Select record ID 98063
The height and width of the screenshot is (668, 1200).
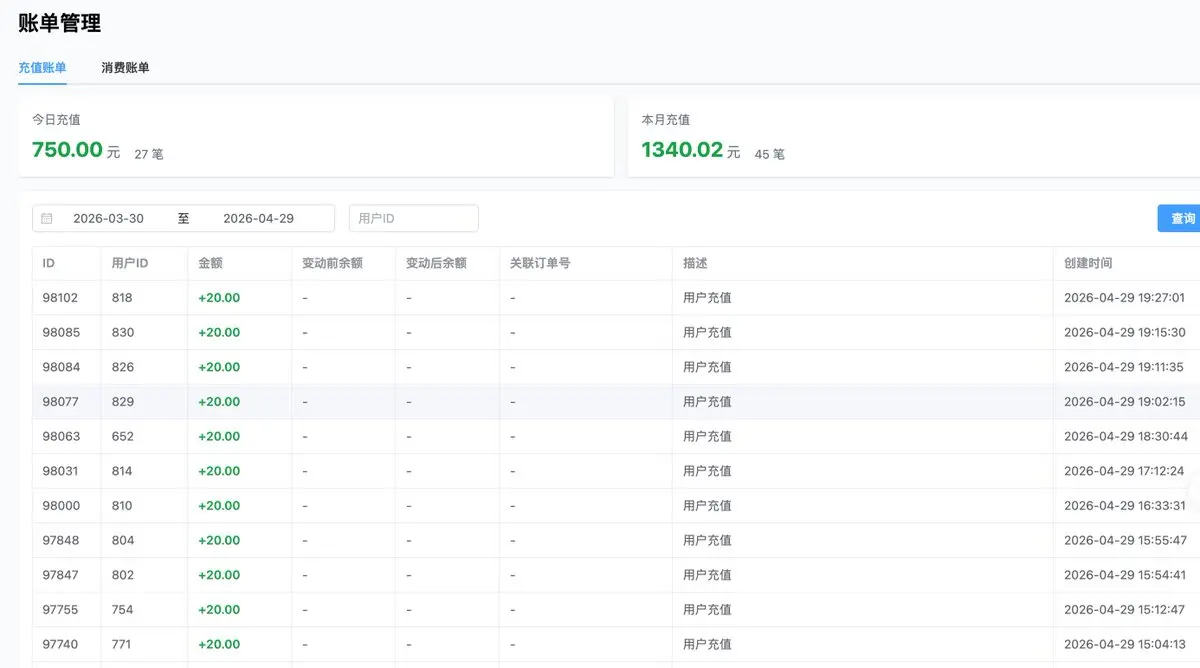(x=61, y=436)
